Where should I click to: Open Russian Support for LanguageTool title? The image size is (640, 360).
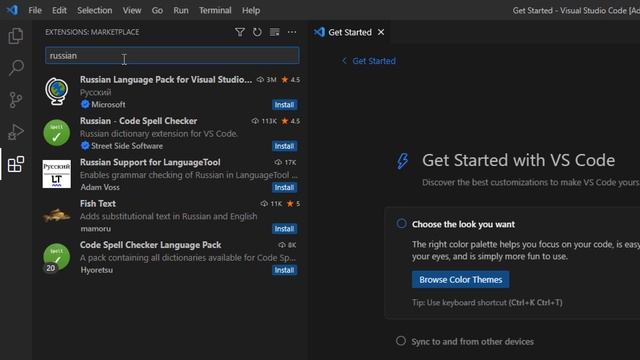[x=150, y=162]
